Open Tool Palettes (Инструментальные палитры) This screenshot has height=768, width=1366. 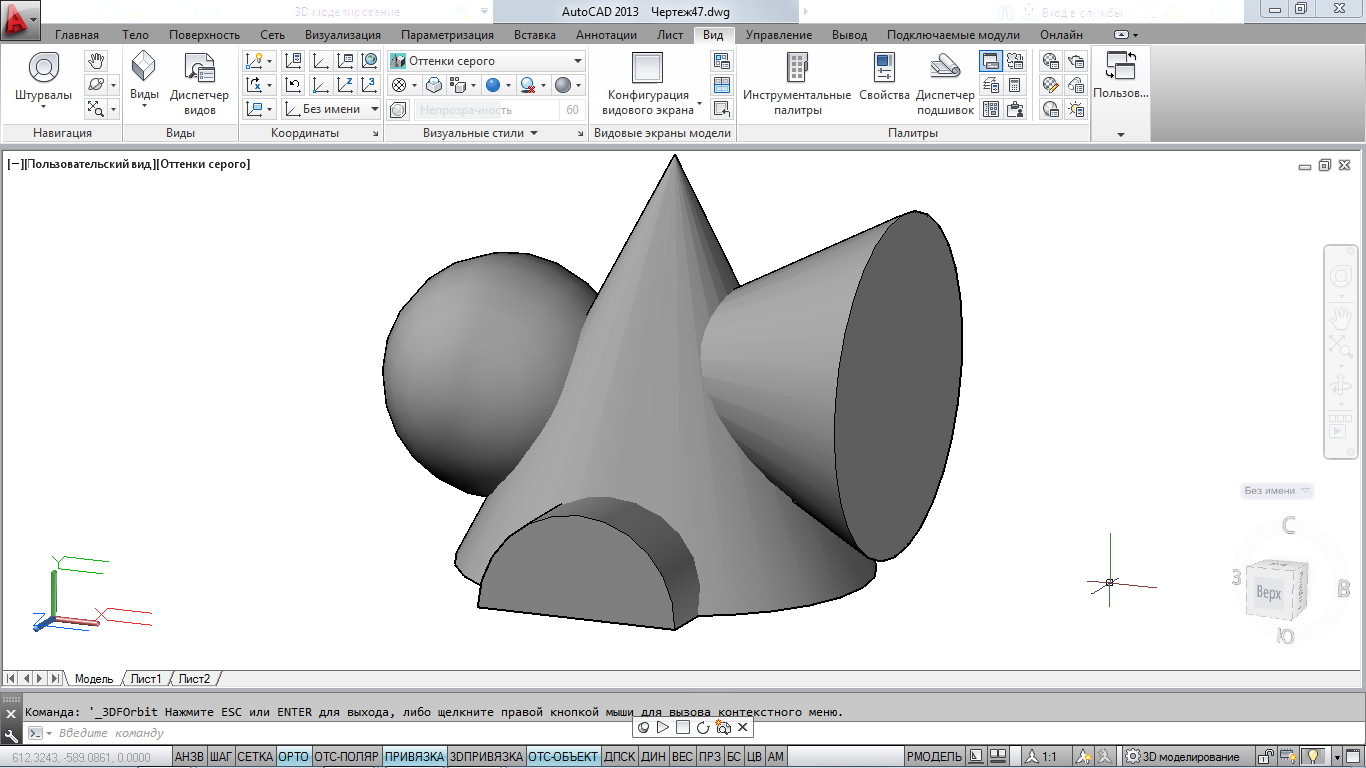[x=796, y=69]
